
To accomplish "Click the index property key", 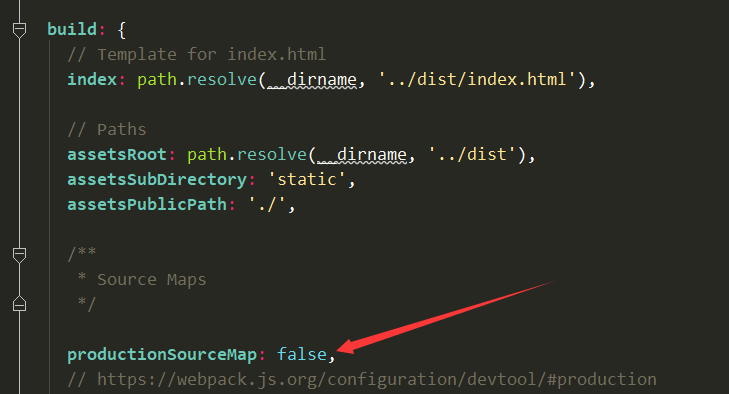I will (92, 80).
